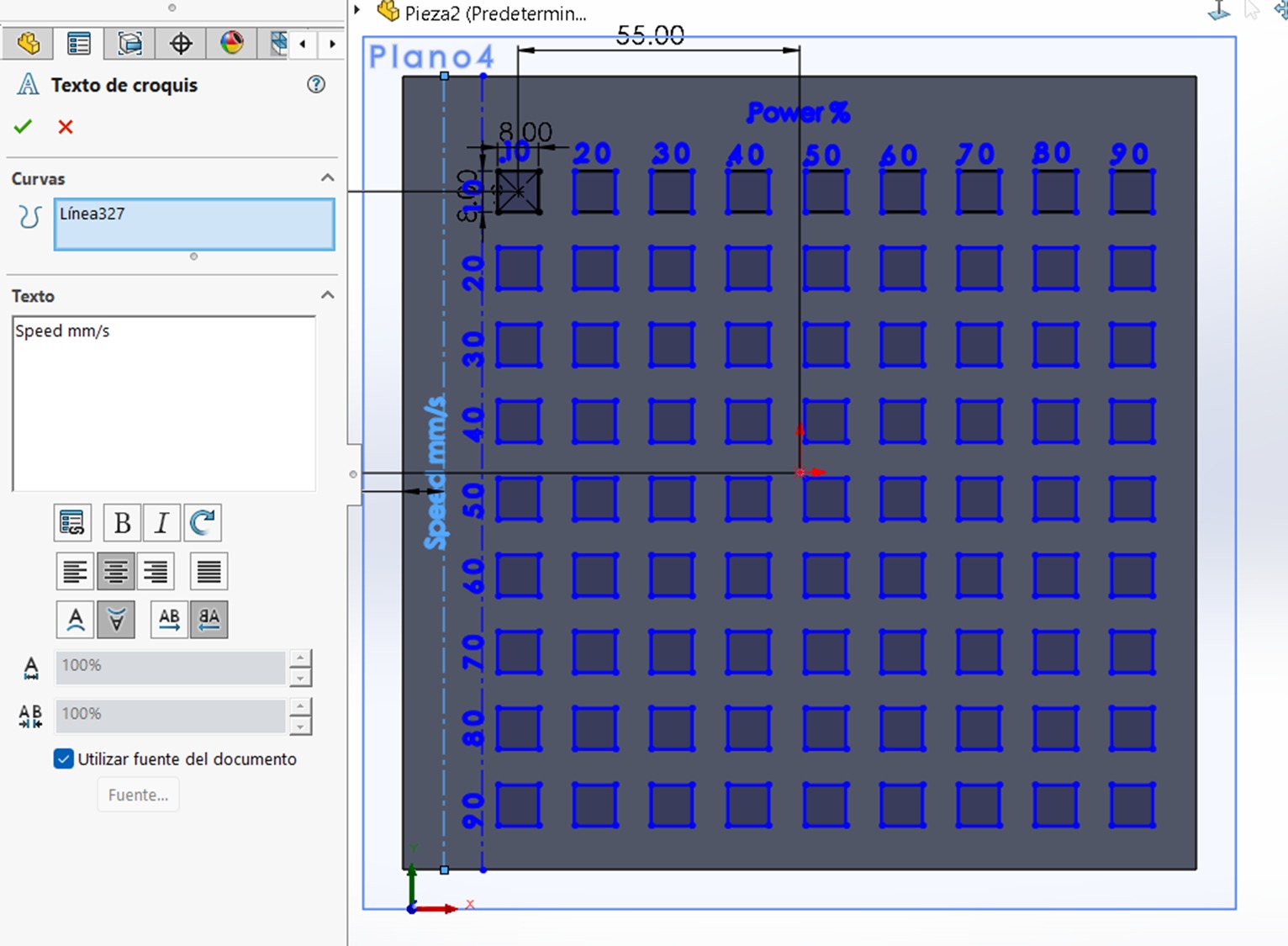Click the 90 column header label
Image resolution: width=1288 pixels, height=946 pixels.
point(1129,154)
